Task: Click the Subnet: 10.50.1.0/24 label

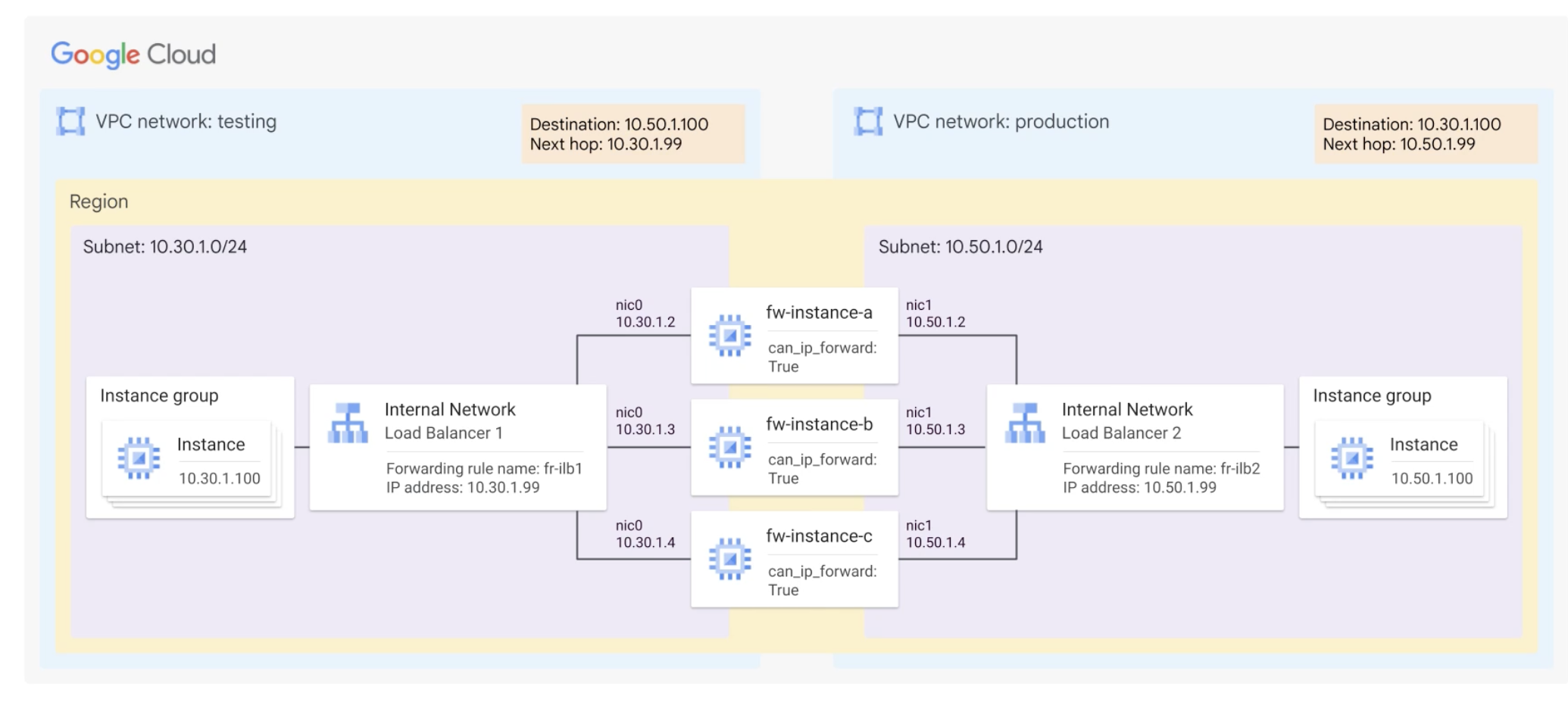Action: click(x=960, y=247)
